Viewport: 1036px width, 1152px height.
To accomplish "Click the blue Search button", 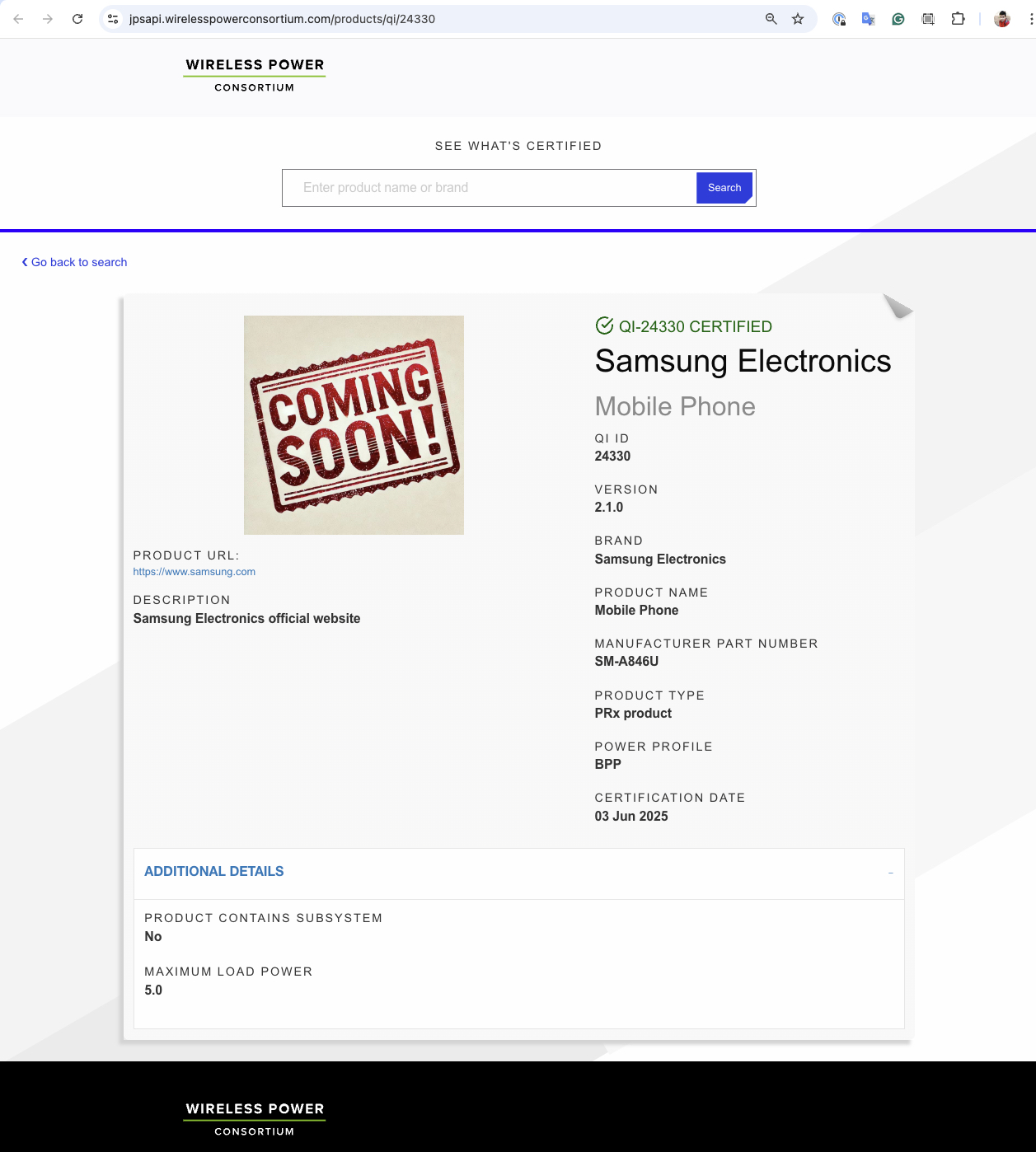I will [x=724, y=188].
